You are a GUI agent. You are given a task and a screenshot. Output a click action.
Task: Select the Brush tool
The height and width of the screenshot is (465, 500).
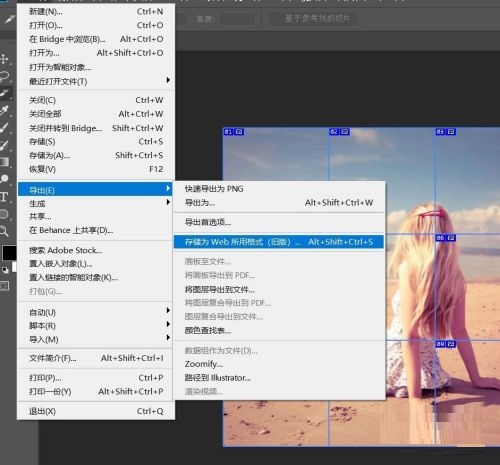pos(5,127)
